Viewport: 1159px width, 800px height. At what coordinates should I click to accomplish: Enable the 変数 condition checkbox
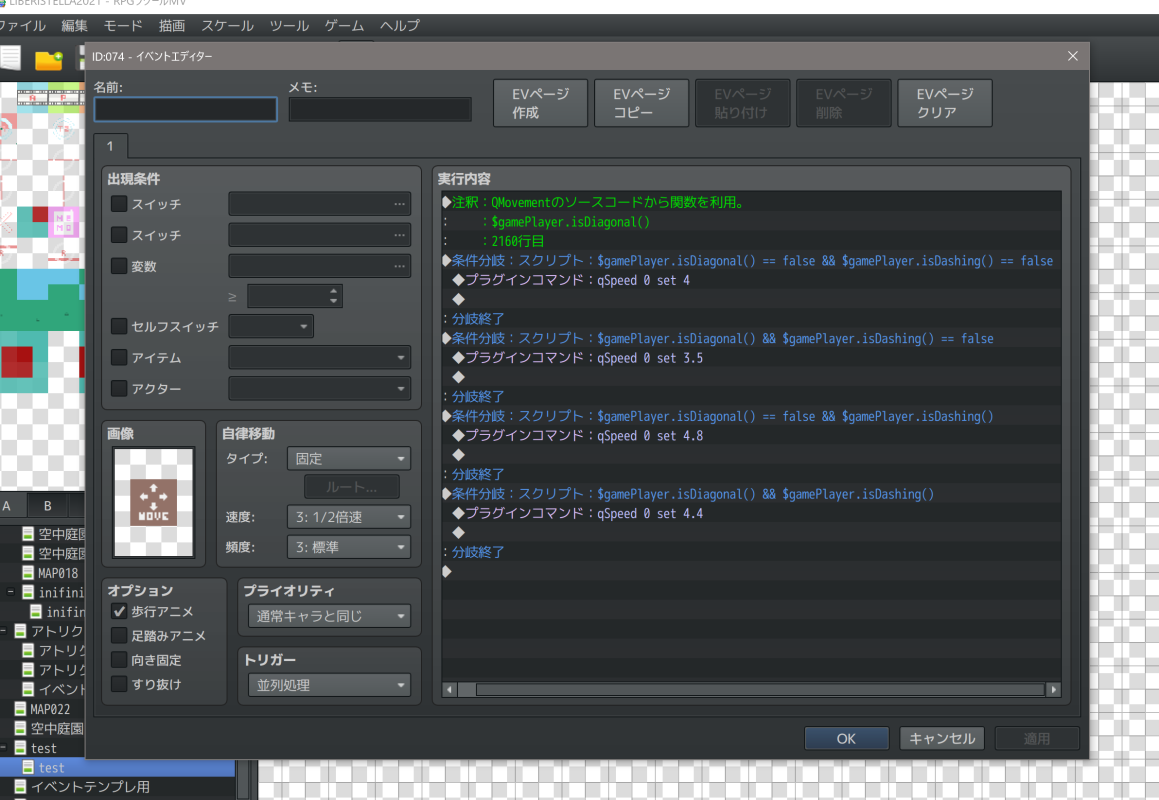tap(119, 265)
